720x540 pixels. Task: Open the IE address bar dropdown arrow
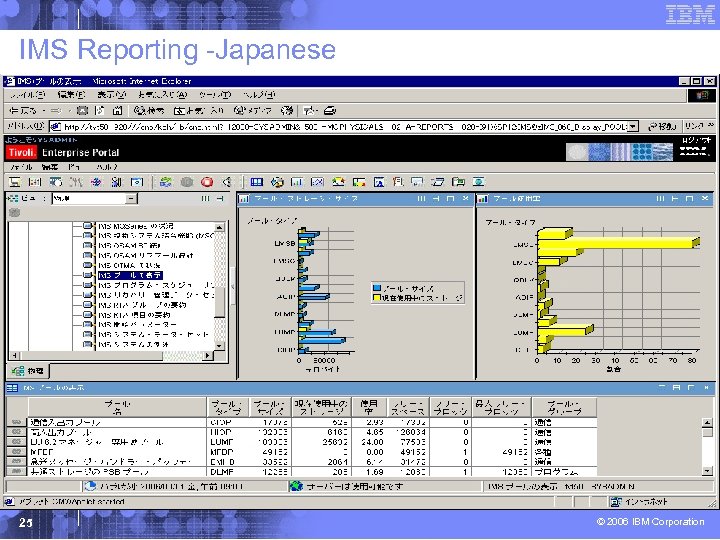(x=633, y=126)
